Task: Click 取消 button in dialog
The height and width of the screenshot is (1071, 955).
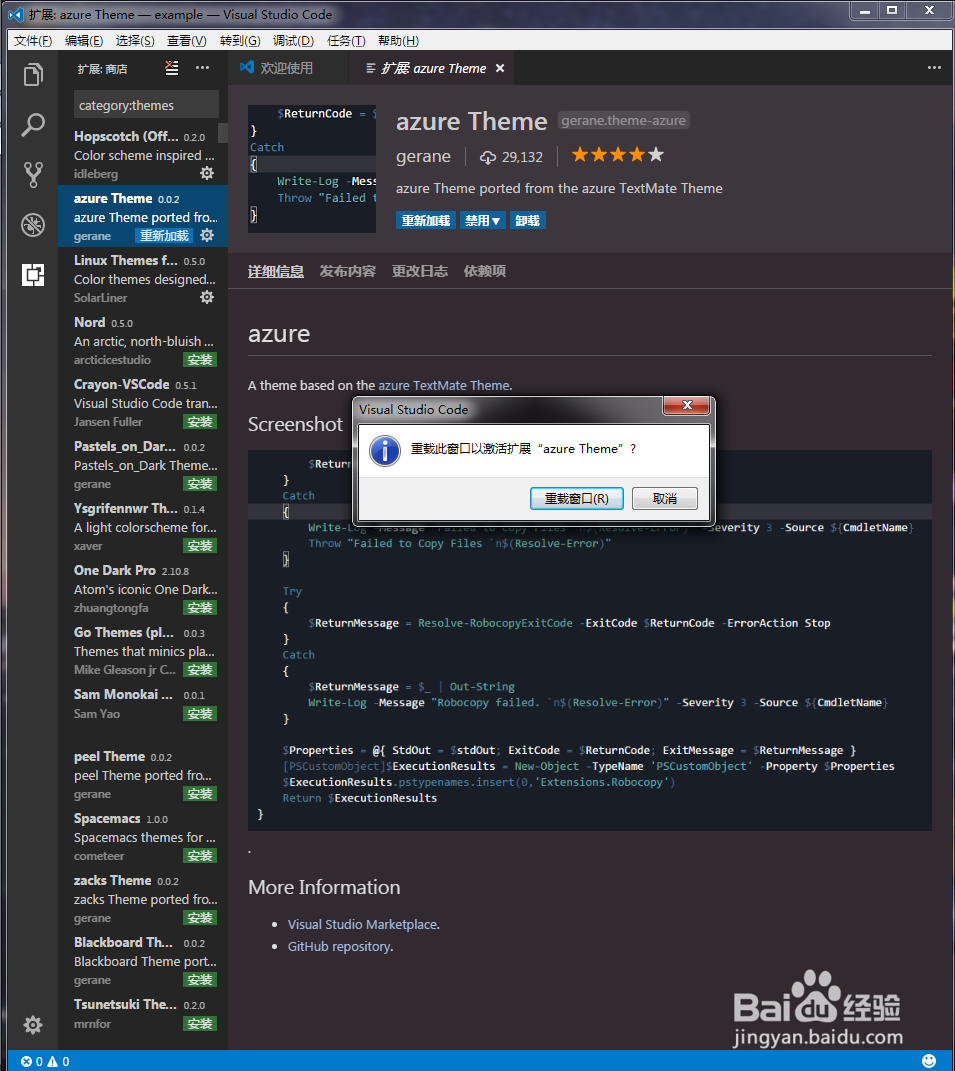Action: (665, 499)
